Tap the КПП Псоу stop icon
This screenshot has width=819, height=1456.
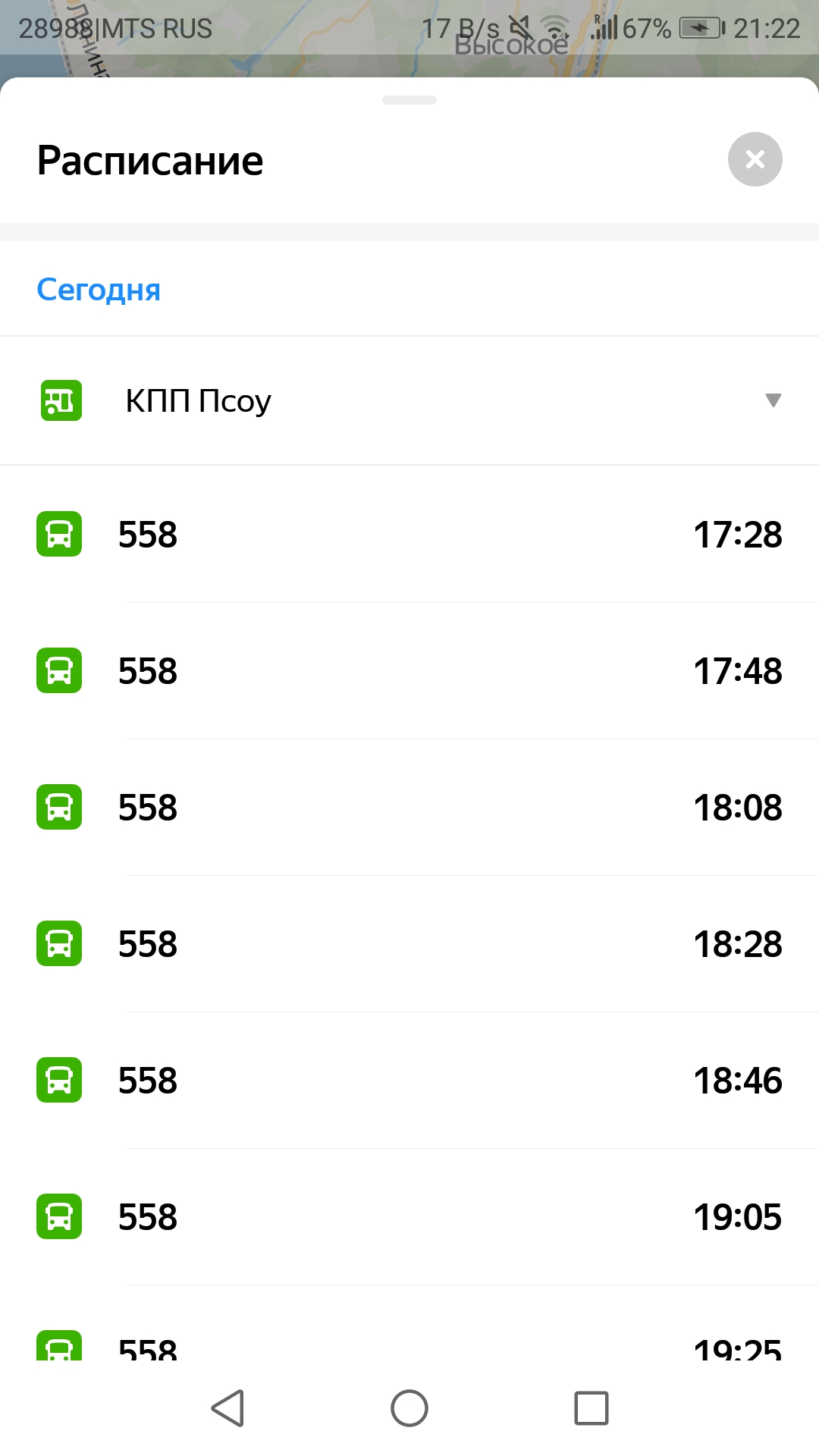tap(61, 400)
